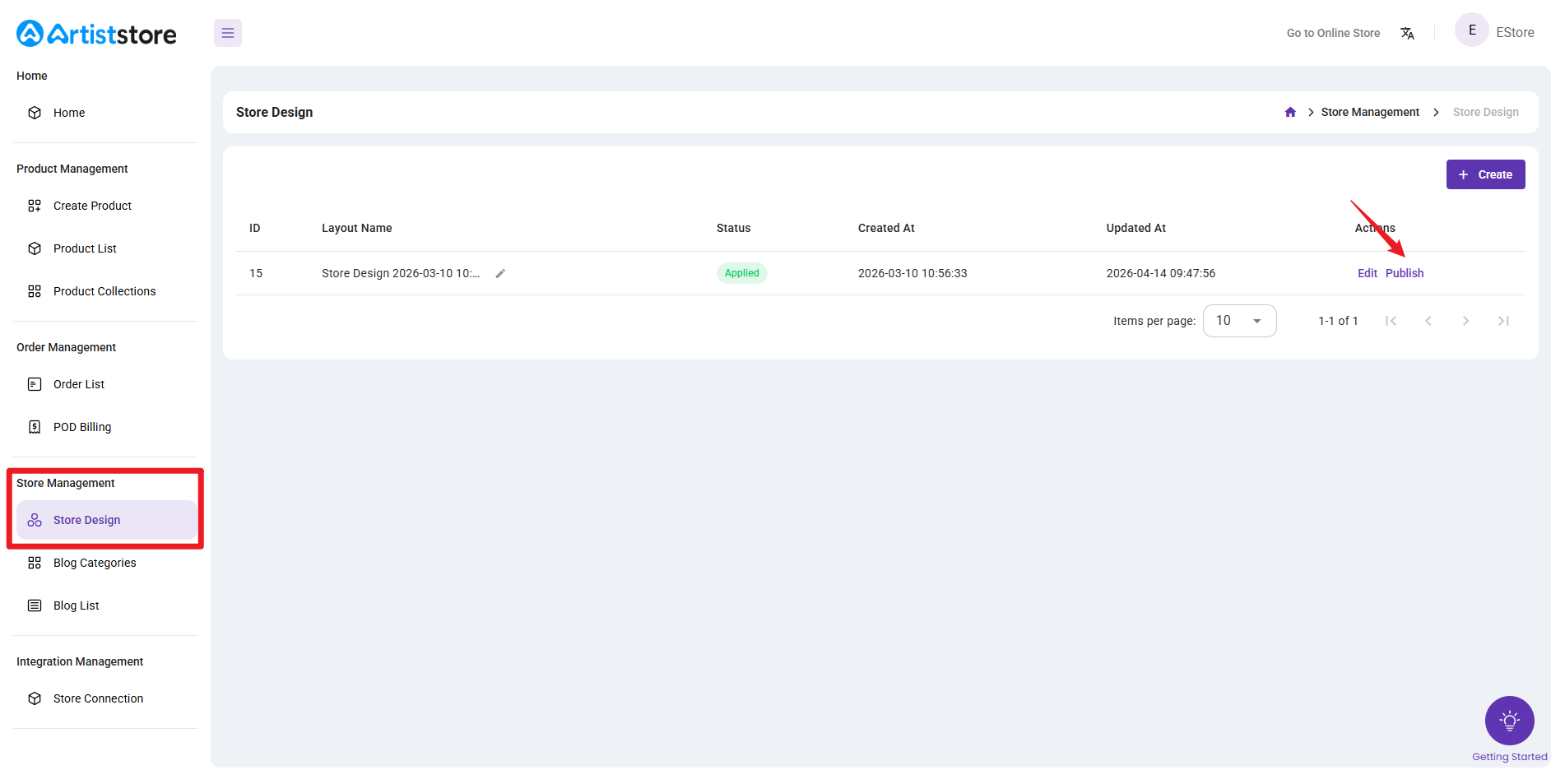
Task: Select Store Design in sidebar
Action: (x=107, y=520)
